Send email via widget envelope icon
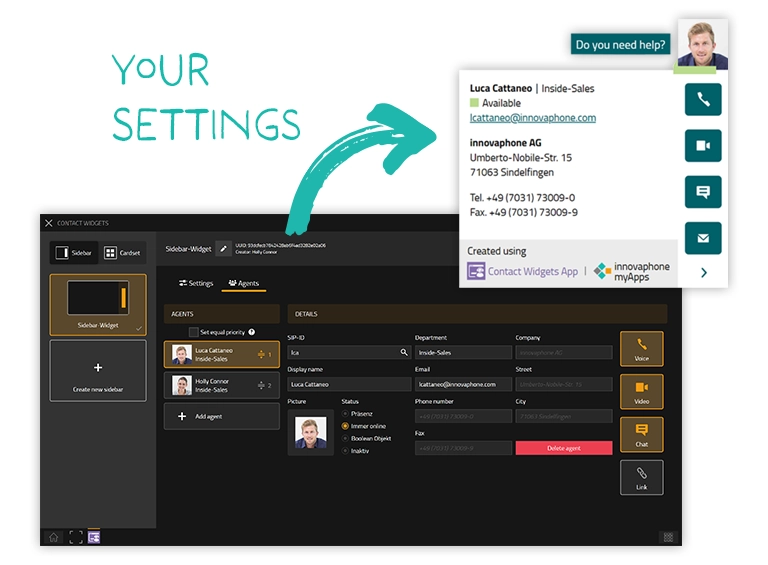 coord(703,238)
